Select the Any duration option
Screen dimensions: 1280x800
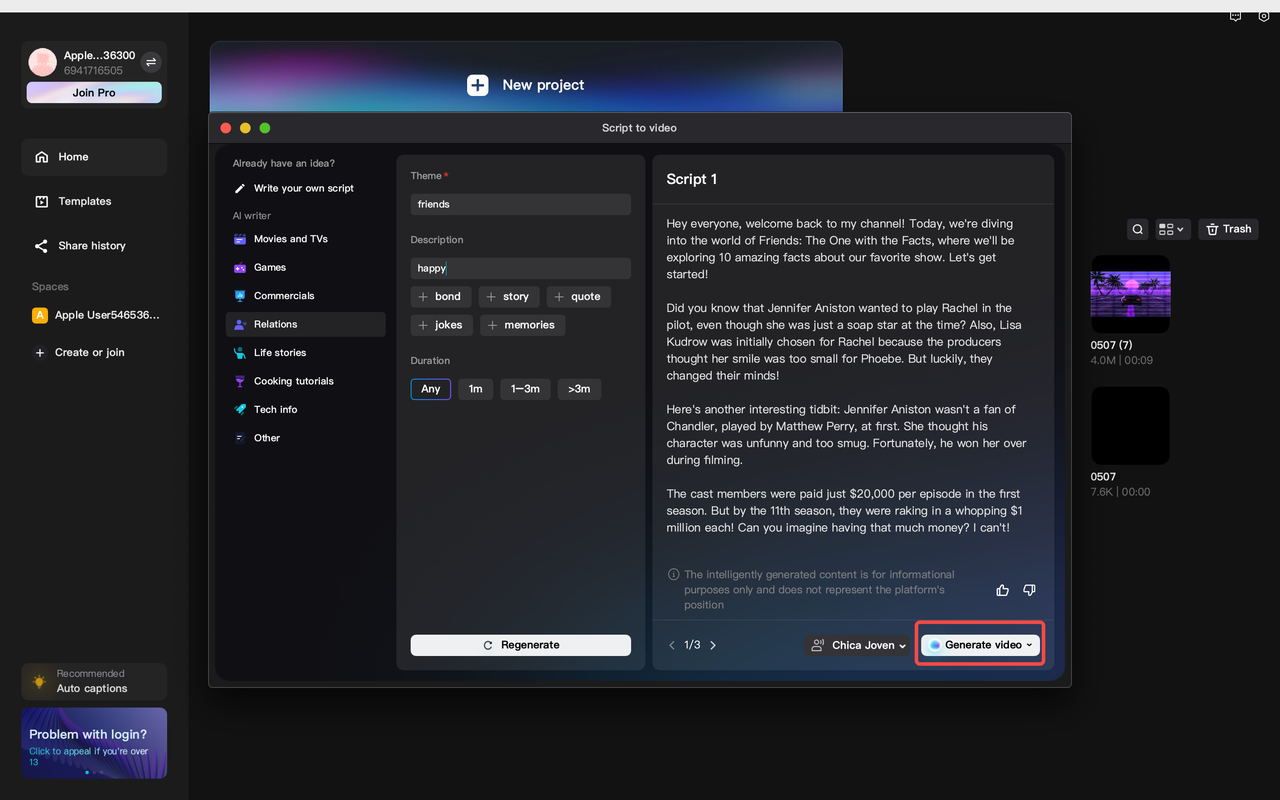pyautogui.click(x=430, y=389)
